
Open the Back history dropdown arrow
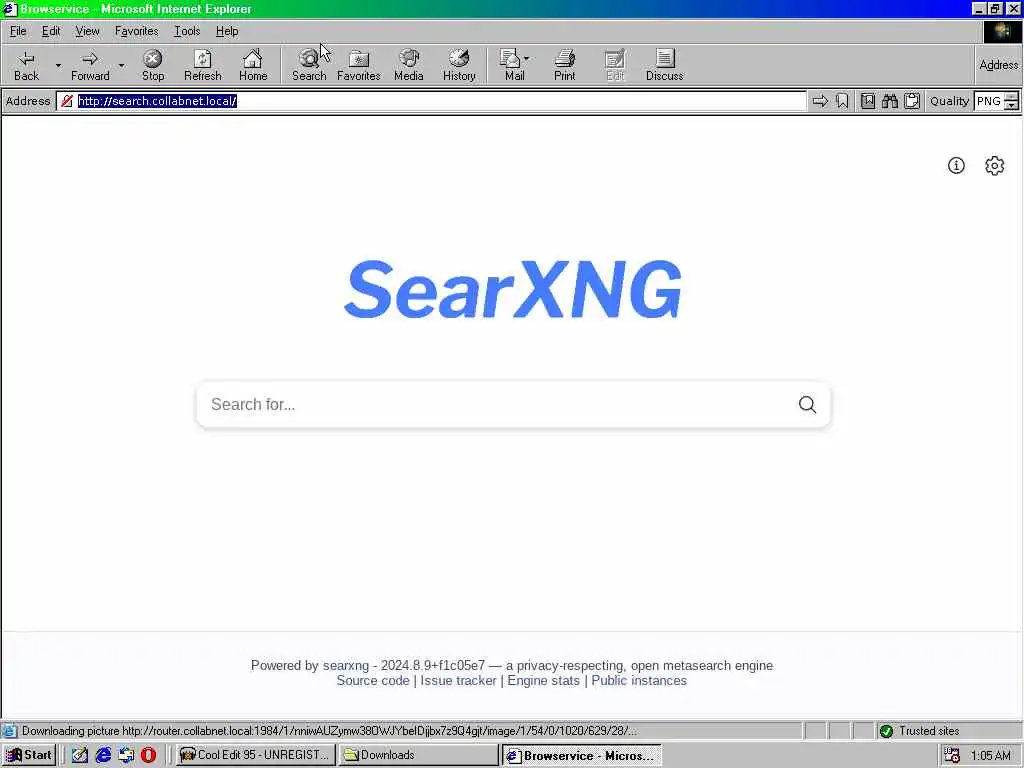(x=58, y=65)
